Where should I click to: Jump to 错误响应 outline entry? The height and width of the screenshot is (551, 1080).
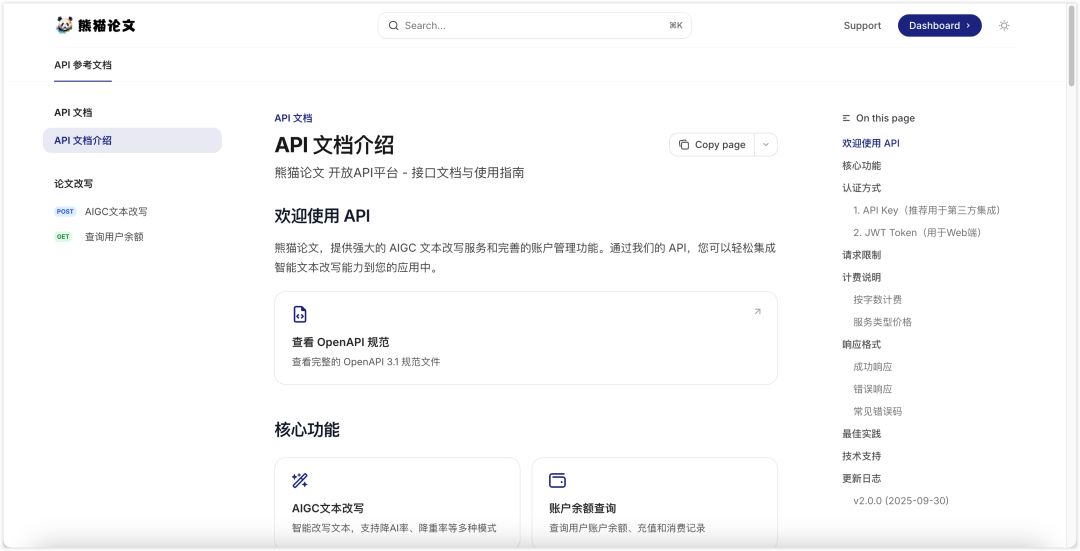(x=872, y=389)
